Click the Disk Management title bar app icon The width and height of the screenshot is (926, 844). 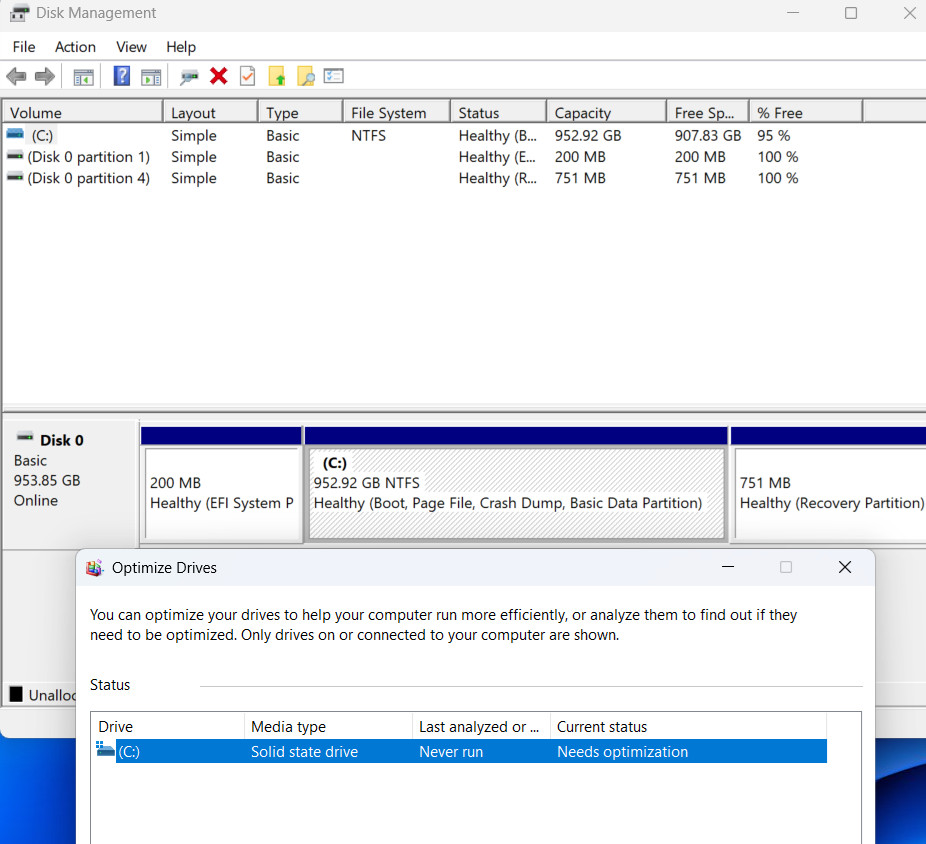[19, 13]
